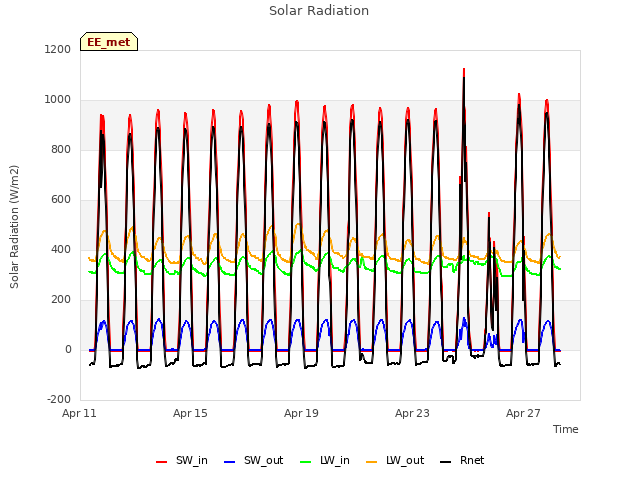The width and height of the screenshot is (640, 480).
Task: Click the Apr 11 x-axis label
Action: click(79, 413)
